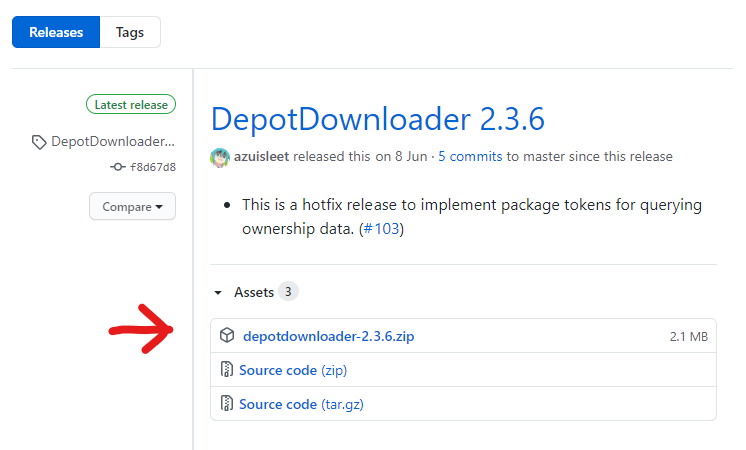Open the DepotDownloader 2.3.6 release title

pos(377,119)
